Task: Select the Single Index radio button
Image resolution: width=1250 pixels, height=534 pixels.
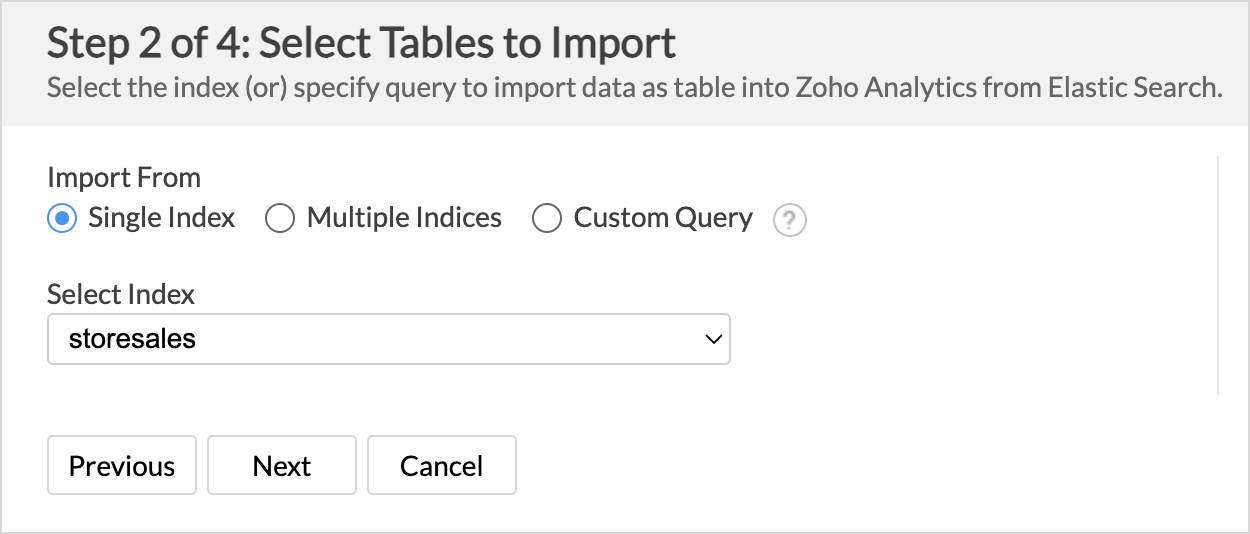Action: (x=62, y=218)
